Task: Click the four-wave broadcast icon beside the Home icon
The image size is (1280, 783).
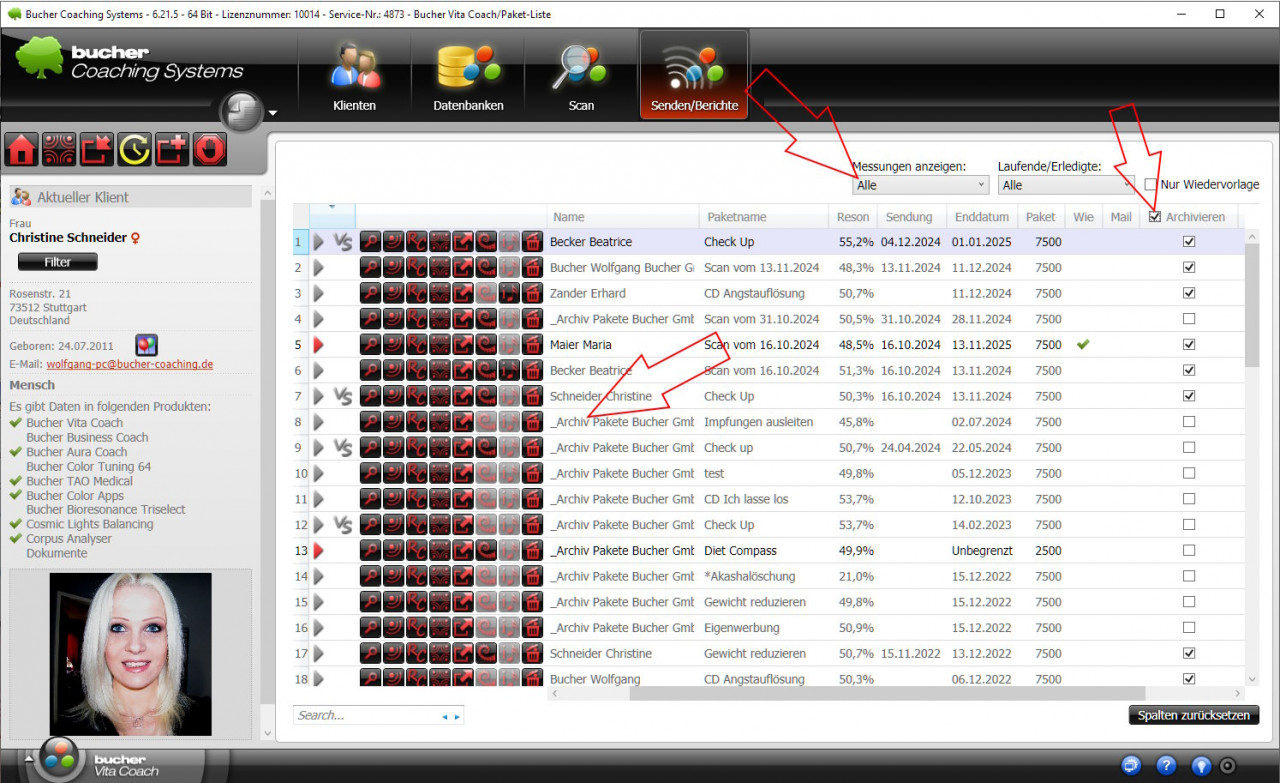Action: pos(59,149)
